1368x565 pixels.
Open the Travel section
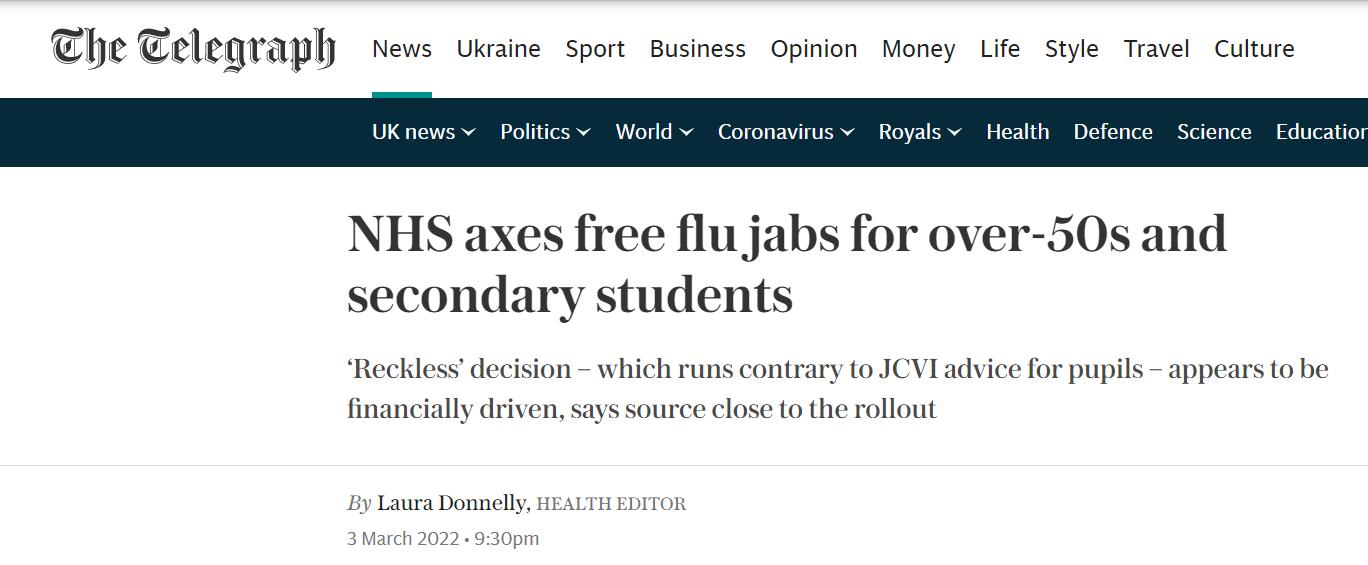tap(1156, 49)
